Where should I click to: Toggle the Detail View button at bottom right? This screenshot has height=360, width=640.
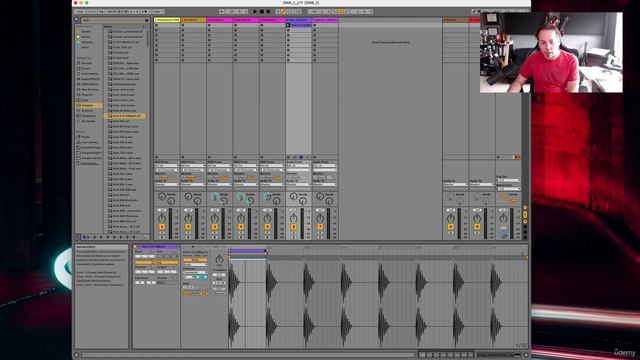click(x=526, y=355)
